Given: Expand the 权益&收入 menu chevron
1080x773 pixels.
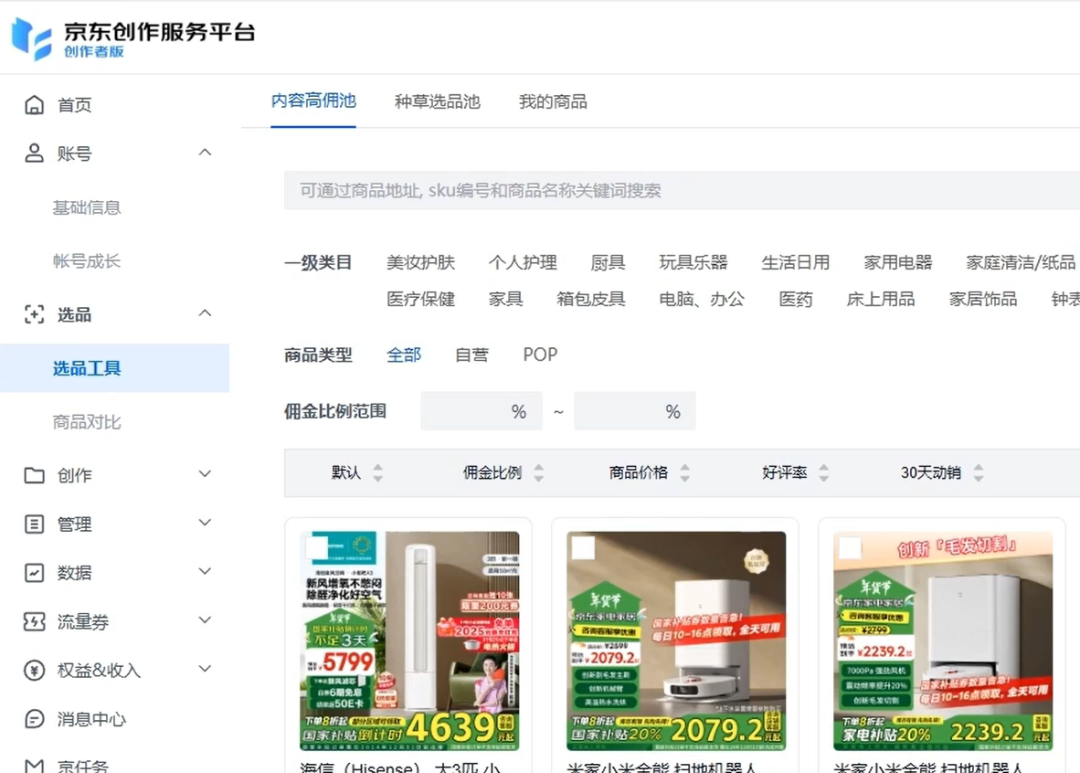Looking at the screenshot, I should pyautogui.click(x=205, y=669).
